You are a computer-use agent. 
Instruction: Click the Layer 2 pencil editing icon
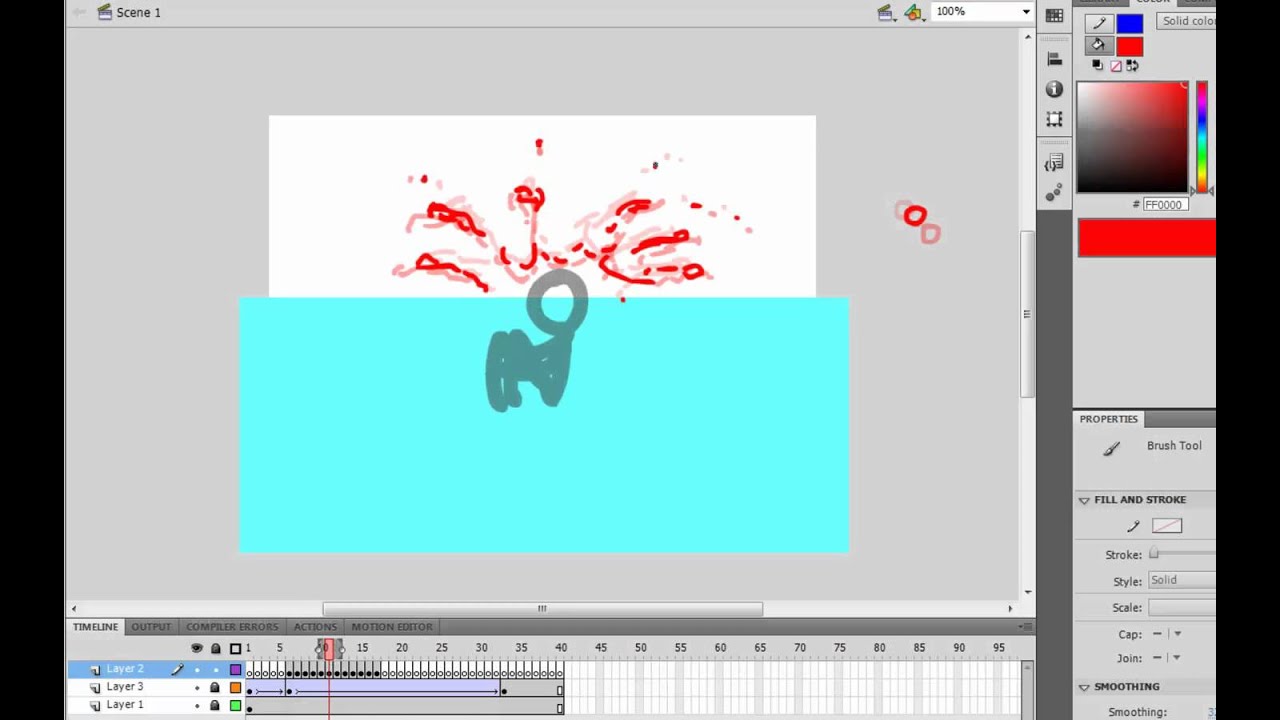[178, 669]
